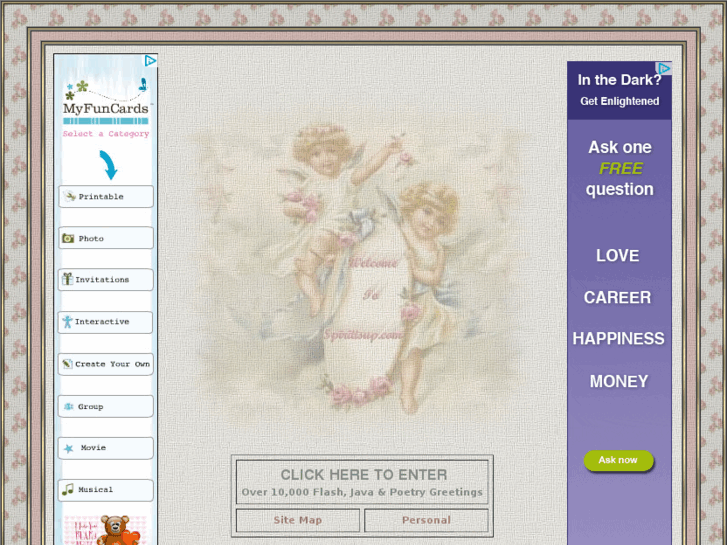The width and height of the screenshot is (727, 545).
Task: Click the AdChoices icon on MyFunCards ad
Action: pos(150,61)
